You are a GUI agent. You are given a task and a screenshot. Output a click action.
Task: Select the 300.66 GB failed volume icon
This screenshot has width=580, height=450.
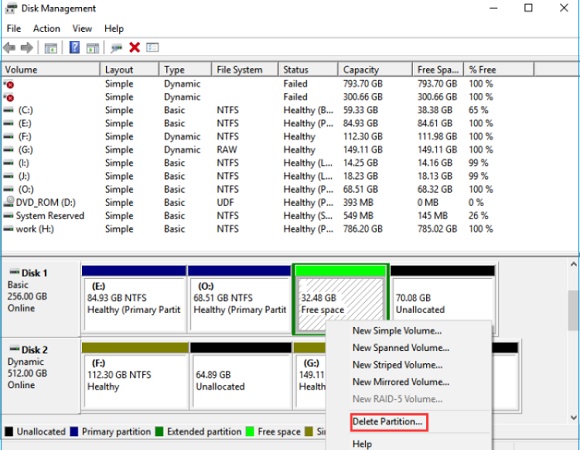pos(9,98)
